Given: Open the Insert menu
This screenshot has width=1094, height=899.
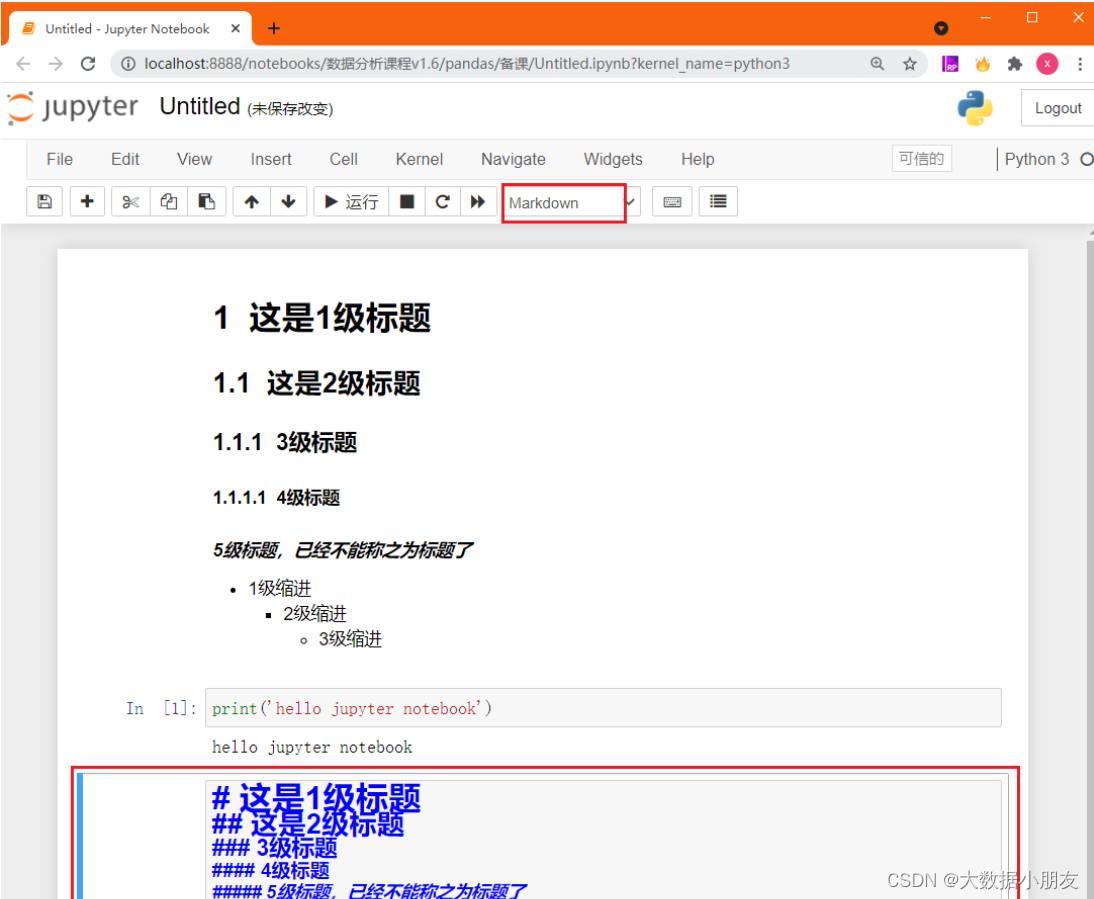Looking at the screenshot, I should tap(271, 159).
